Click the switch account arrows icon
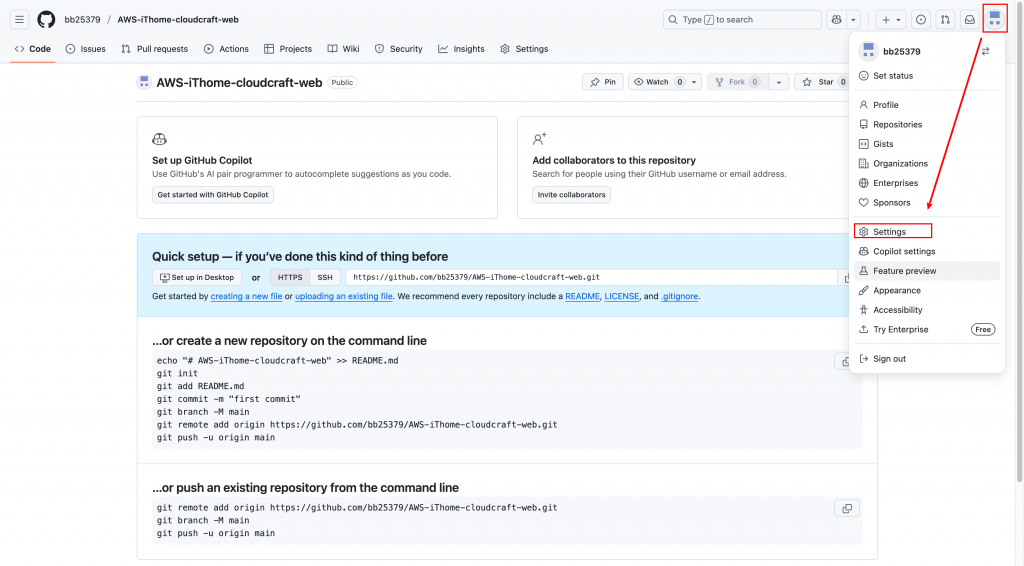The height and width of the screenshot is (566, 1024). 985,51
